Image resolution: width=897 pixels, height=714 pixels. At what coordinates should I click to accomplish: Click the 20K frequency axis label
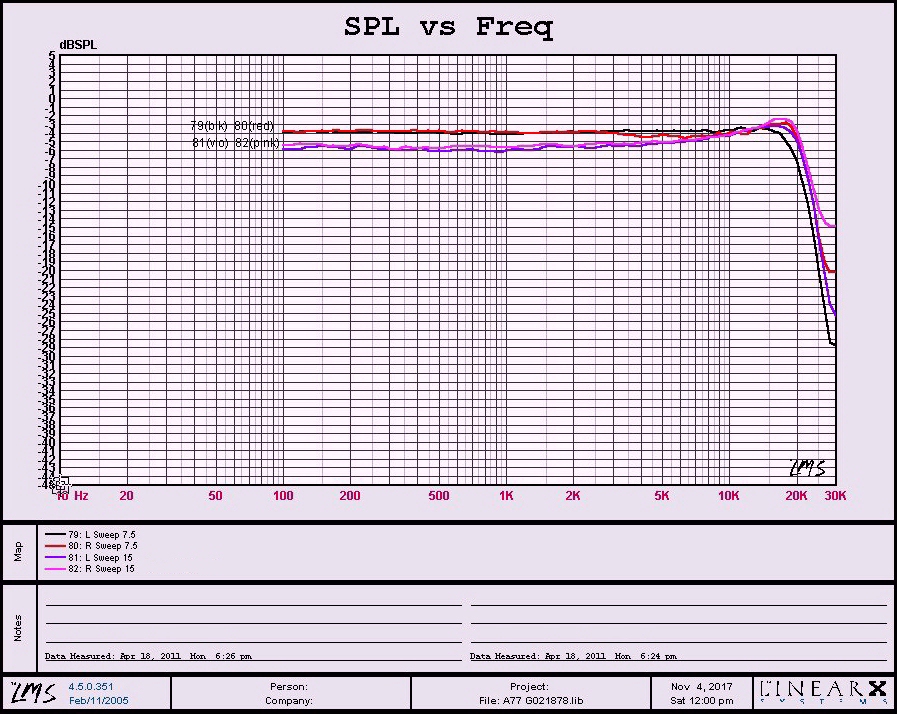[796, 495]
